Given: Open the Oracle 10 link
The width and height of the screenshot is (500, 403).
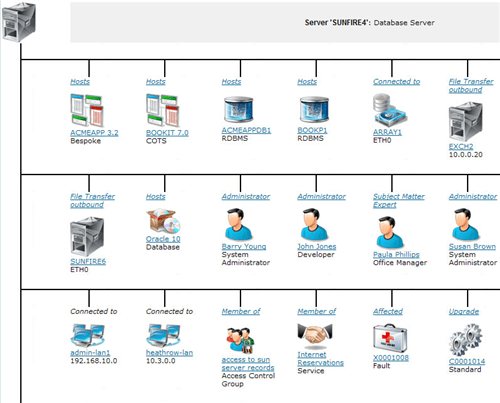Looking at the screenshot, I should [x=163, y=239].
